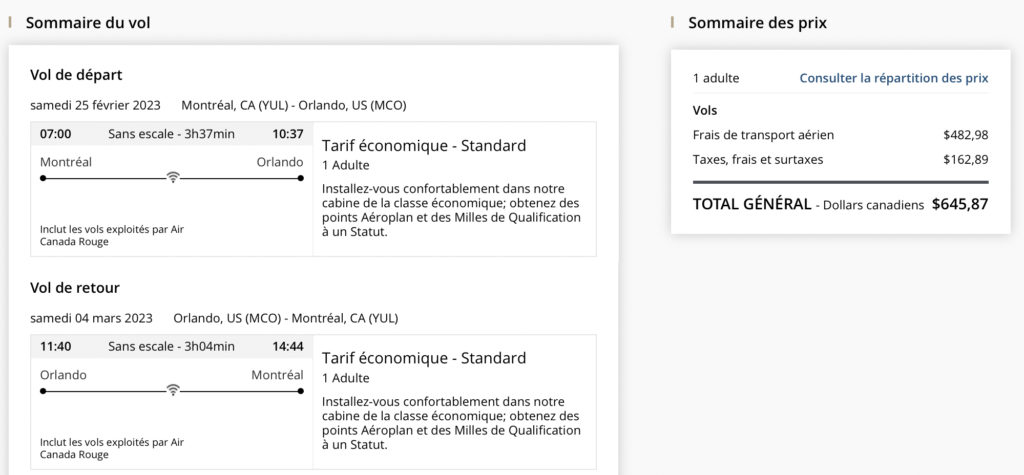Click the Wi-Fi icon on the return flight
1024x475 pixels.
173,389
